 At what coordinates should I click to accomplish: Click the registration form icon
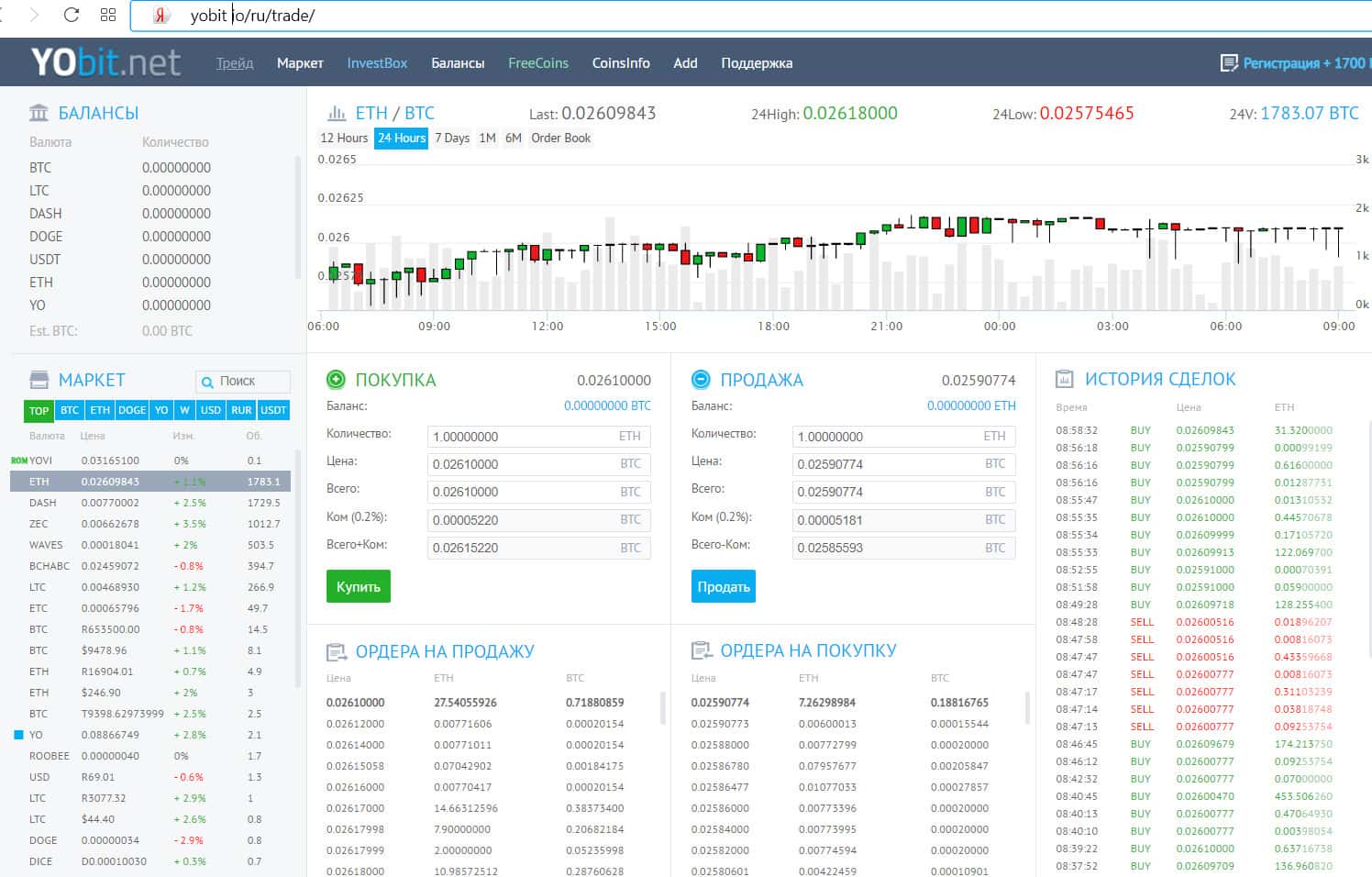[1229, 62]
